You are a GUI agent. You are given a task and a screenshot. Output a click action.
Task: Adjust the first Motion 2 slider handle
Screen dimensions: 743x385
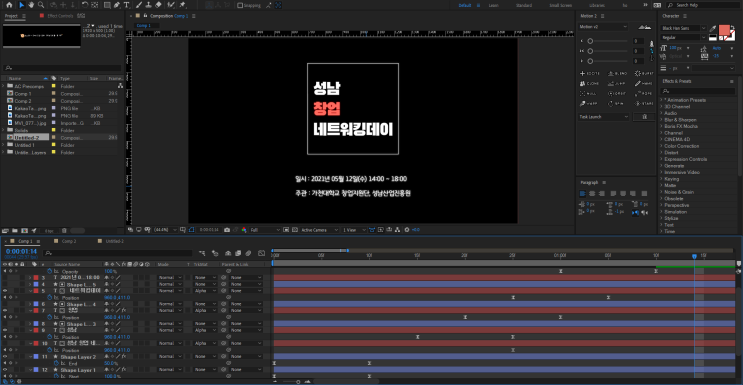pos(590,41)
